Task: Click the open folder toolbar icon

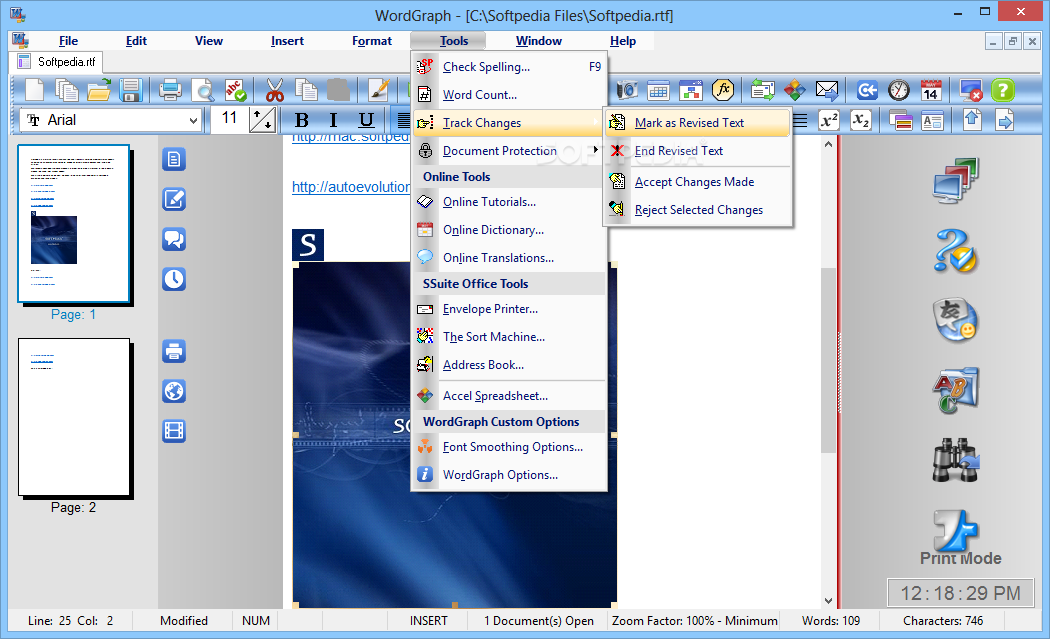Action: tap(99, 90)
